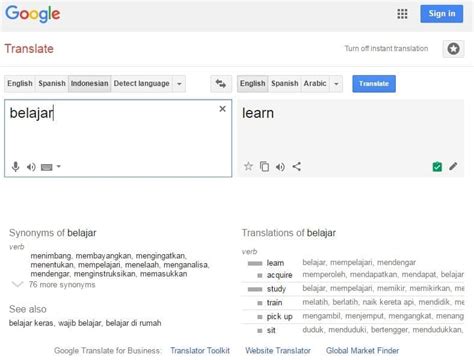This screenshot has width=474, height=360.
Task: Expand input tools dropdown arrow
Action: [59, 166]
